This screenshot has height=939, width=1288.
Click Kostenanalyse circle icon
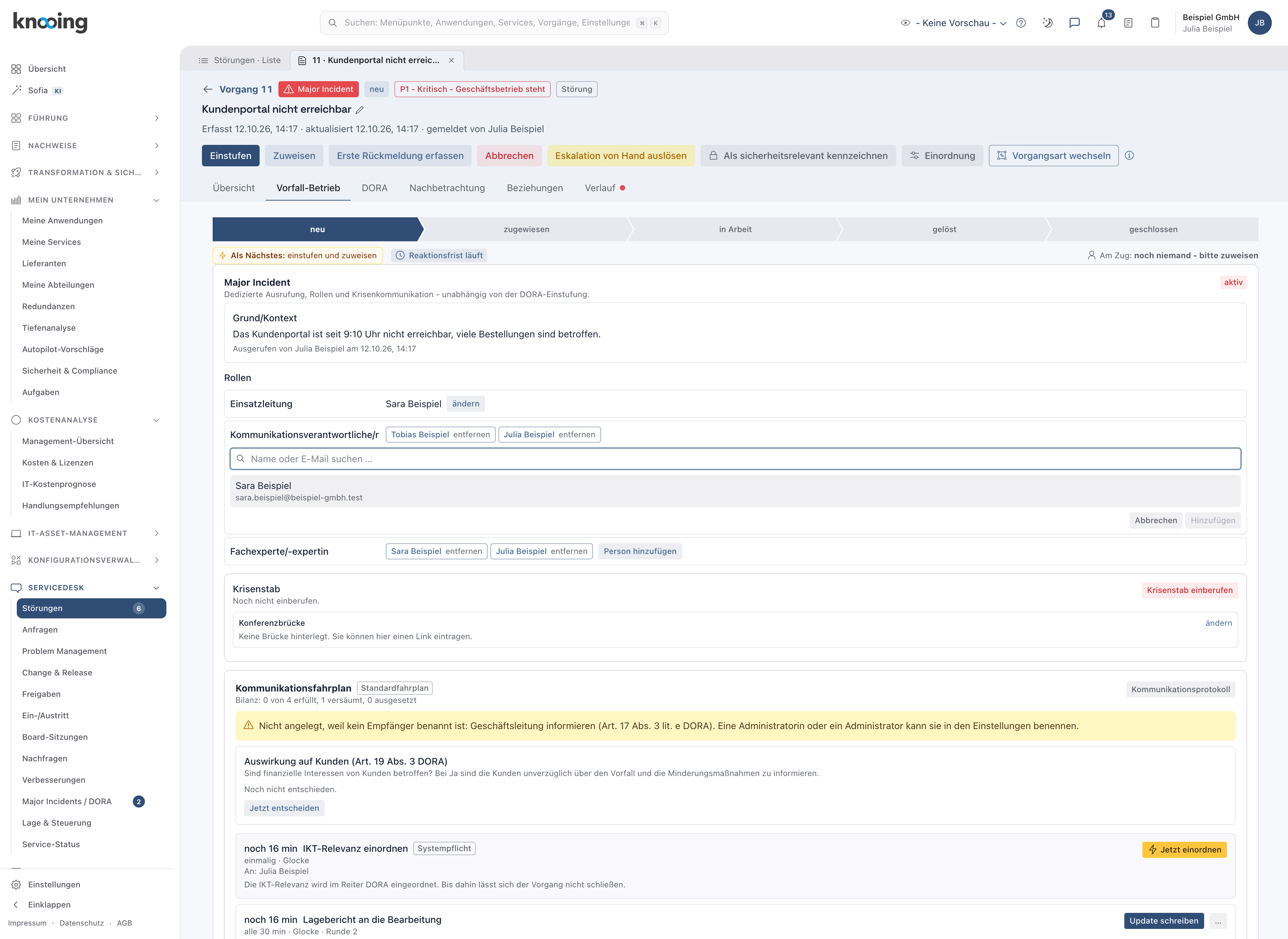tap(16, 420)
